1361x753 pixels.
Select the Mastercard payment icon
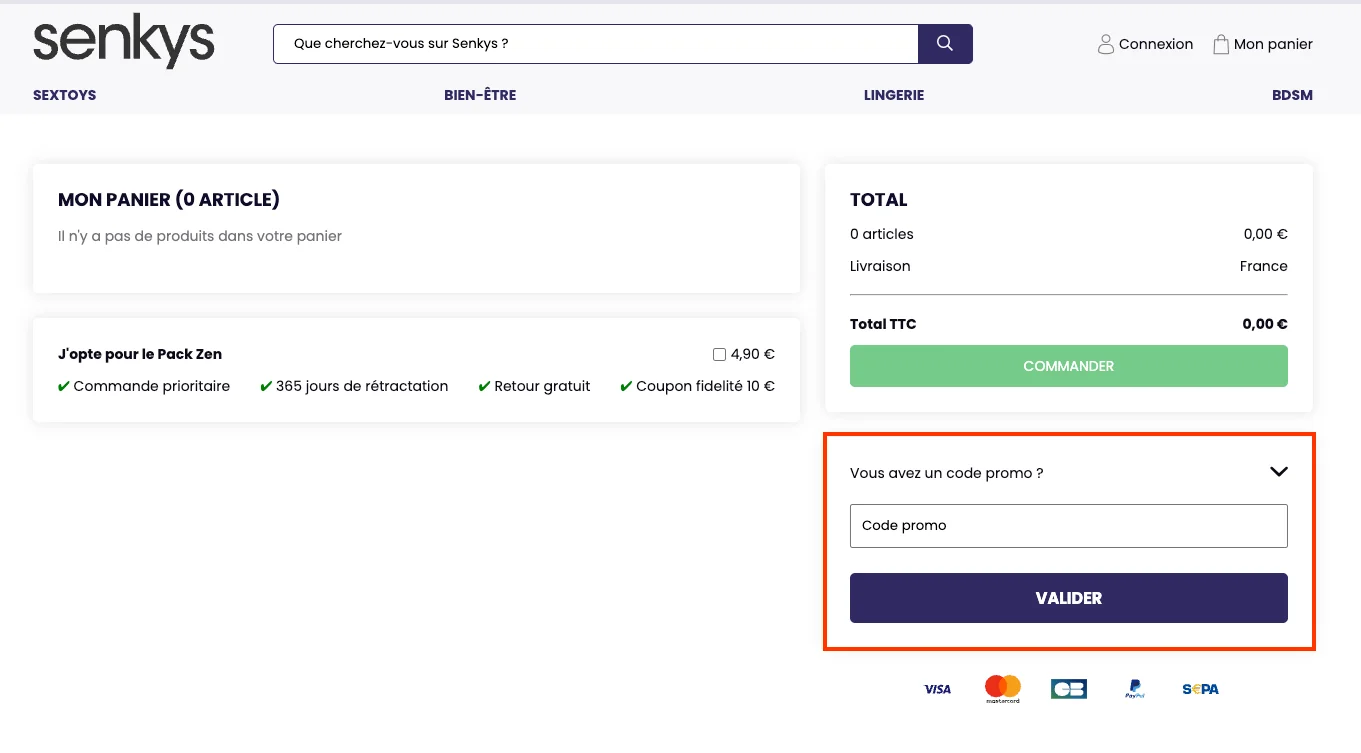[x=1002, y=688]
